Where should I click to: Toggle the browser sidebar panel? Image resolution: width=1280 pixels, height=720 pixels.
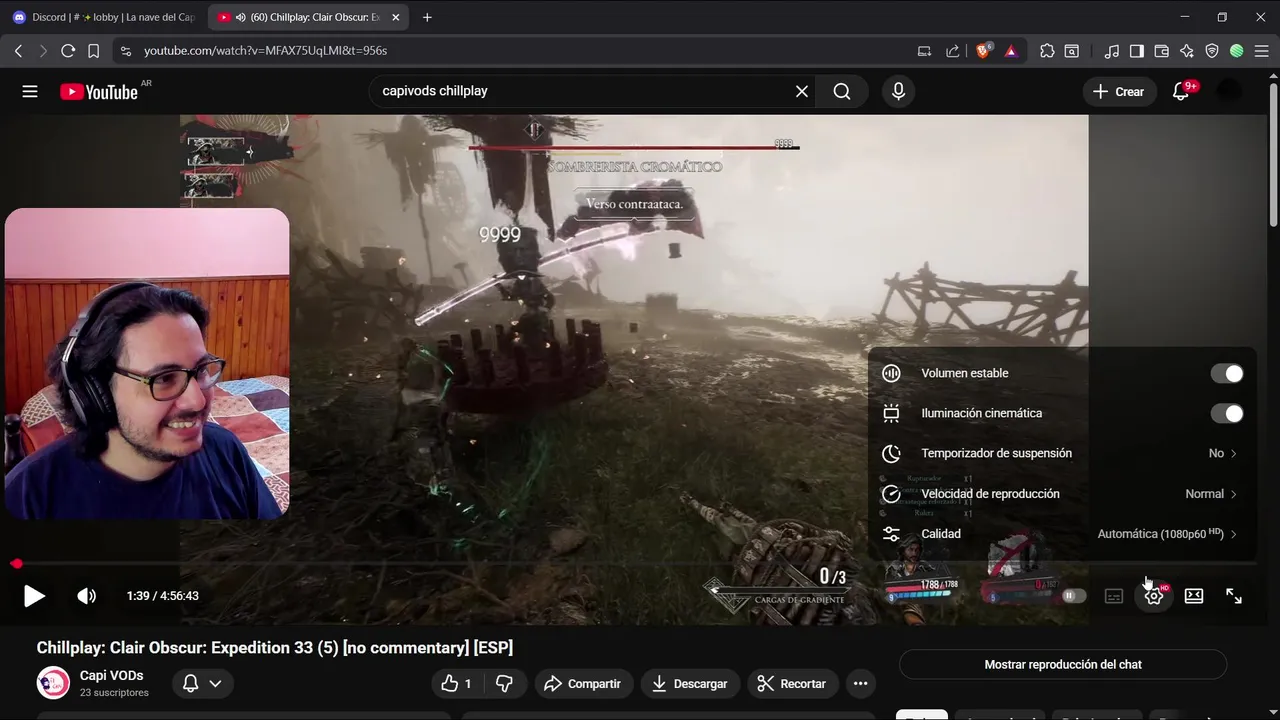(1137, 50)
